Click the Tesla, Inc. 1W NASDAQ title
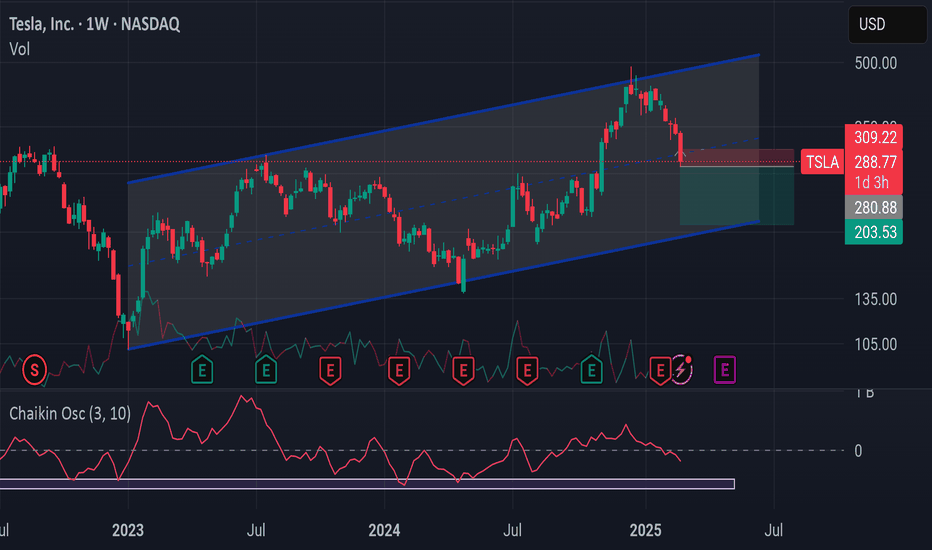This screenshot has height=550, width=932. 95,24
